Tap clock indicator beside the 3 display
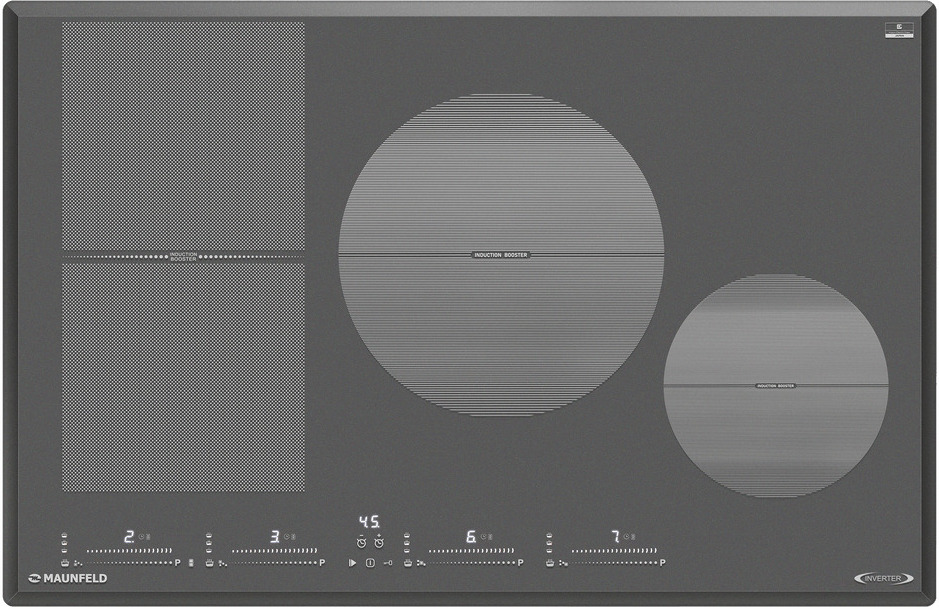 [287, 537]
